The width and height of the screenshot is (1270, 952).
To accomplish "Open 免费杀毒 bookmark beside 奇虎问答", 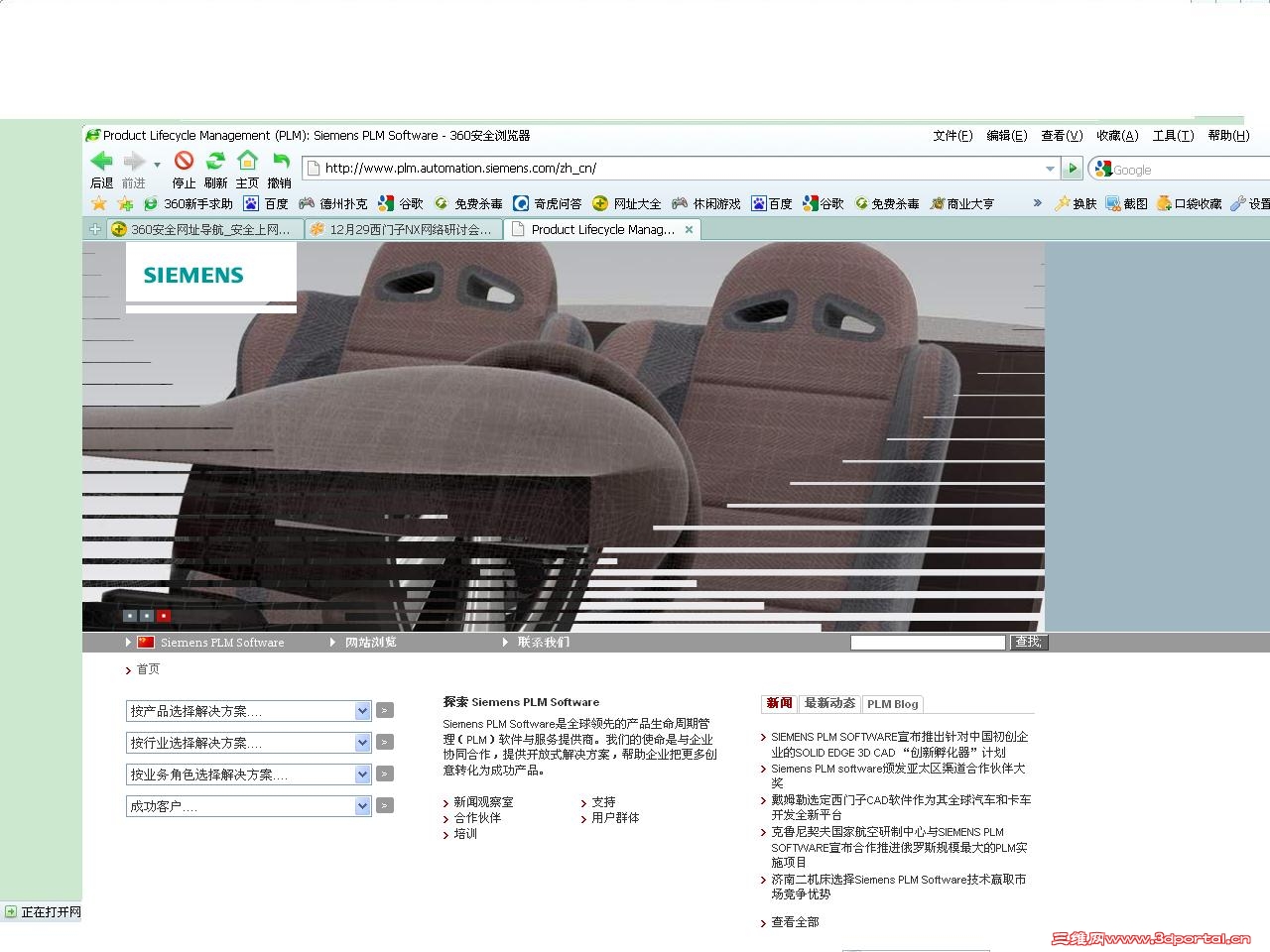I will (468, 203).
